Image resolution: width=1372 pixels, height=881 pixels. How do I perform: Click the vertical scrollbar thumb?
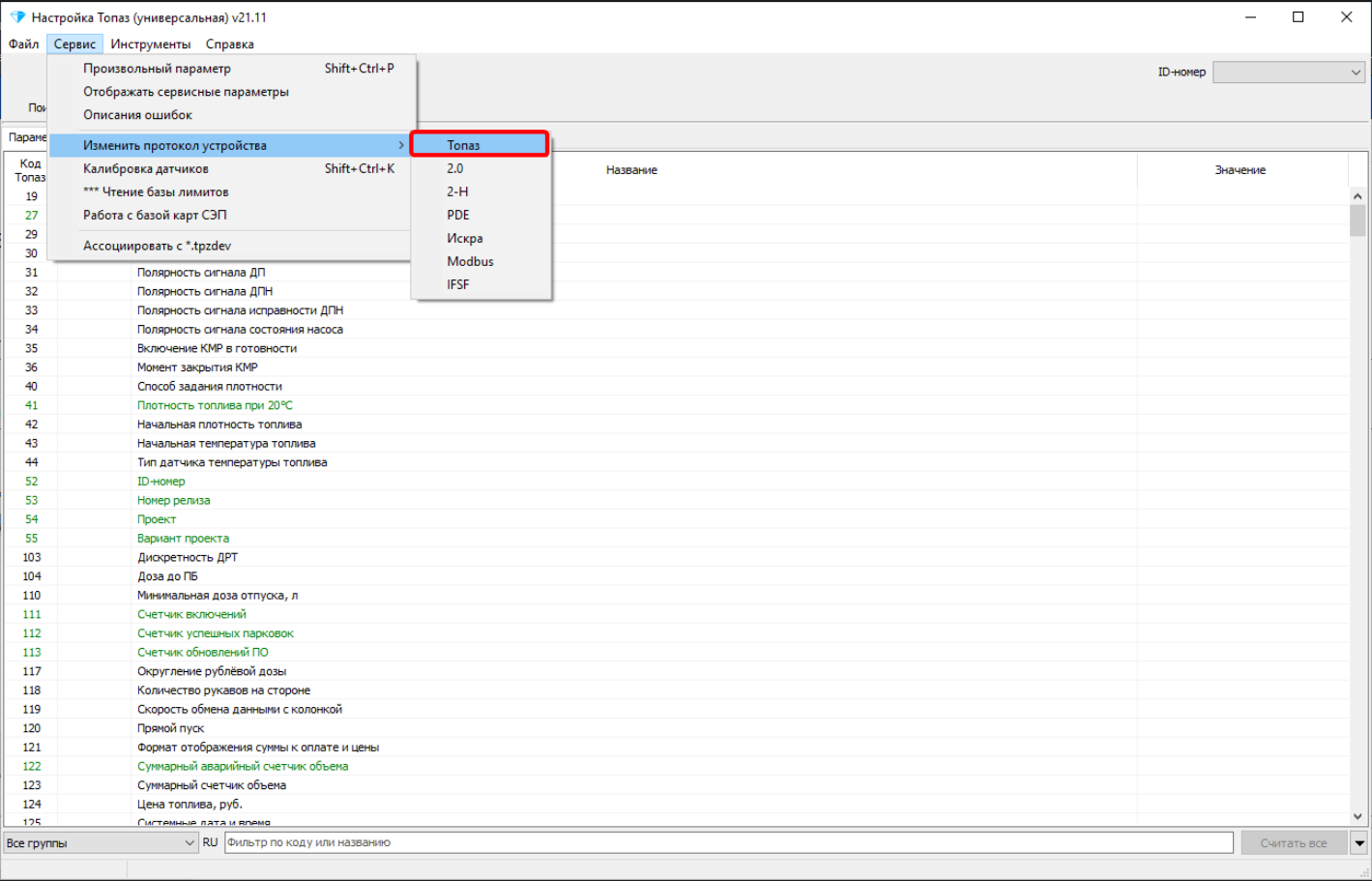(x=1357, y=220)
